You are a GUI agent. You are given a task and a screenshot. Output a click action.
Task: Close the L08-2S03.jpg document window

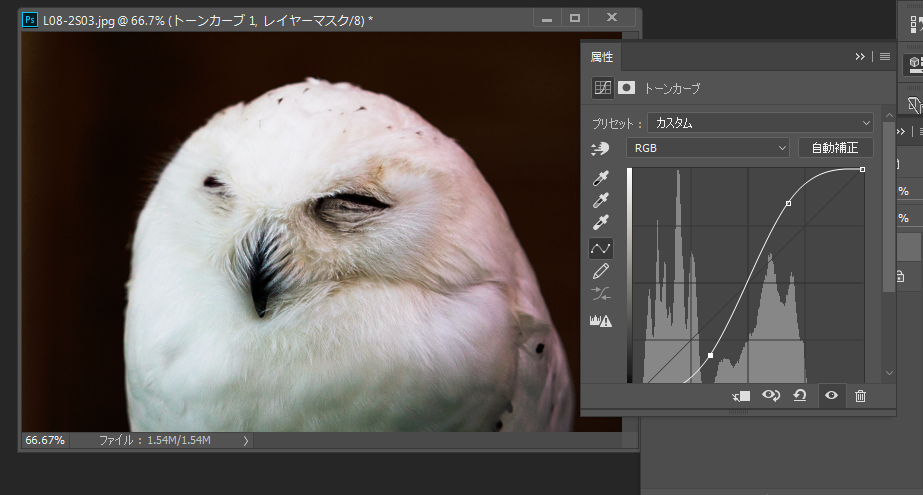point(612,18)
